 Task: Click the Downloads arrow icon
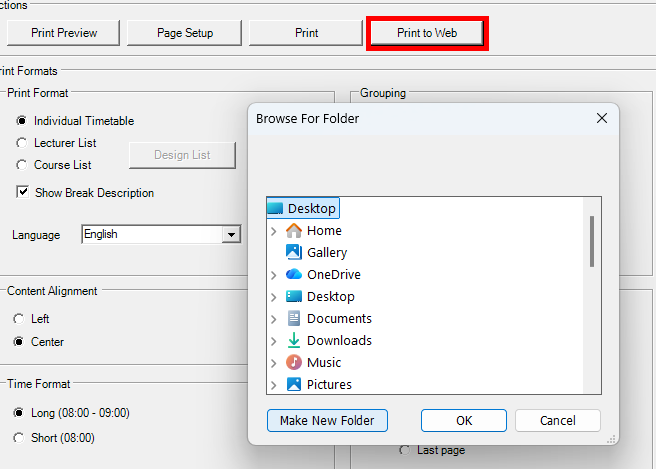pyautogui.click(x=294, y=340)
